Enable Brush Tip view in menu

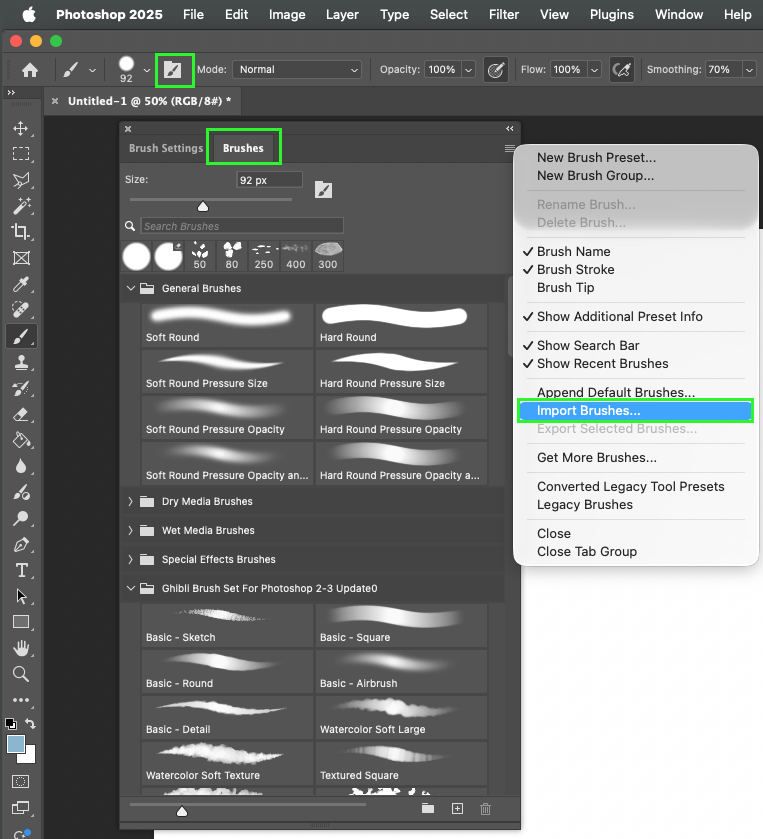coord(566,288)
